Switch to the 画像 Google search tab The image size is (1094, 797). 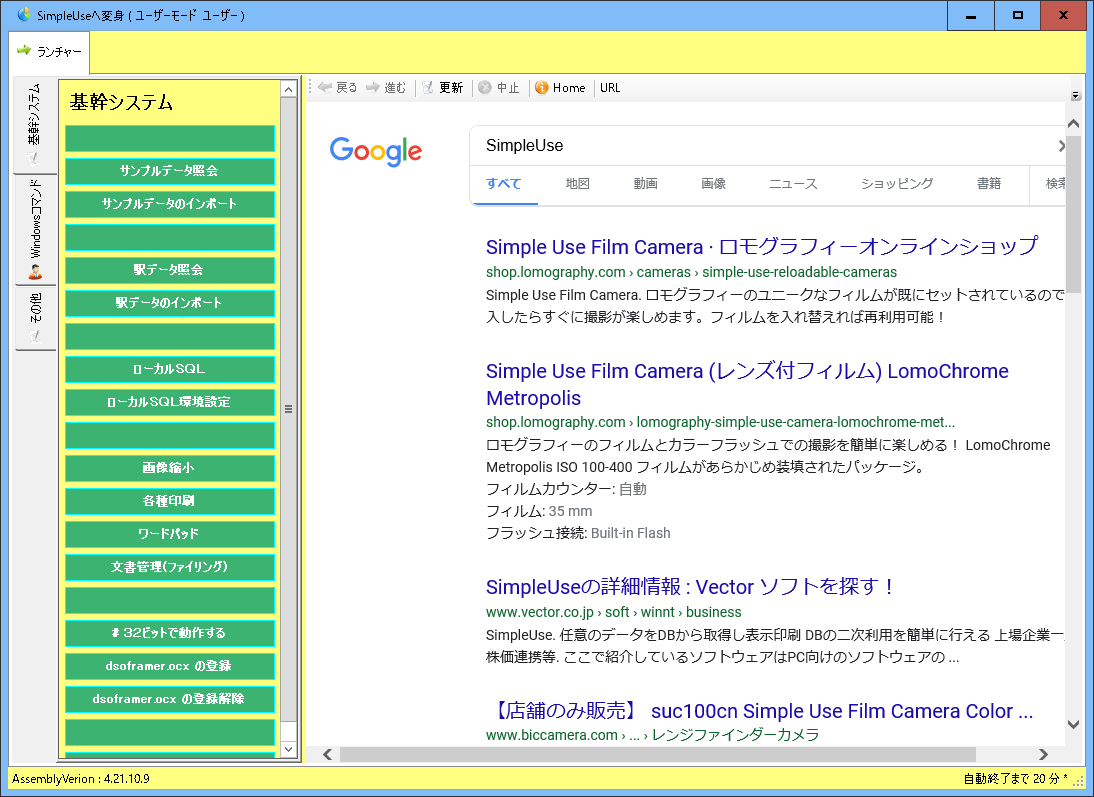(713, 184)
